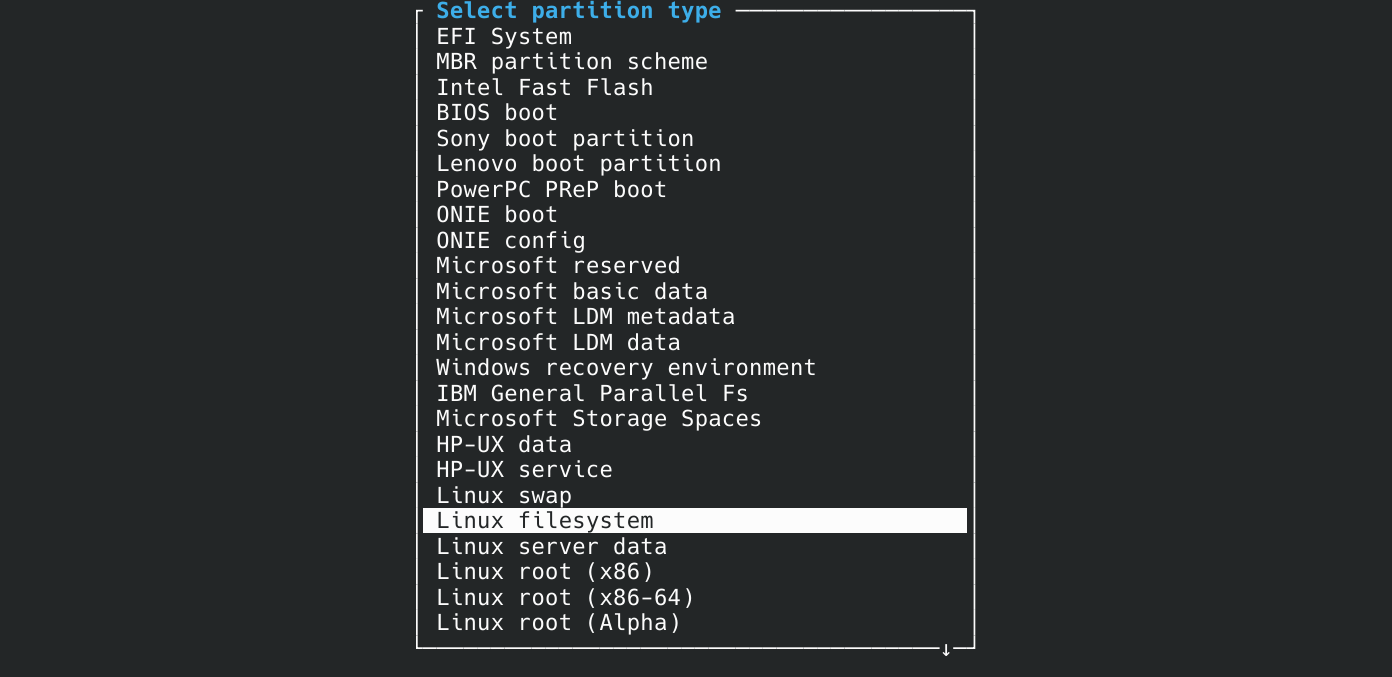The width and height of the screenshot is (1392, 677).
Task: Choose Lenovo boot partition
Action: 578,163
